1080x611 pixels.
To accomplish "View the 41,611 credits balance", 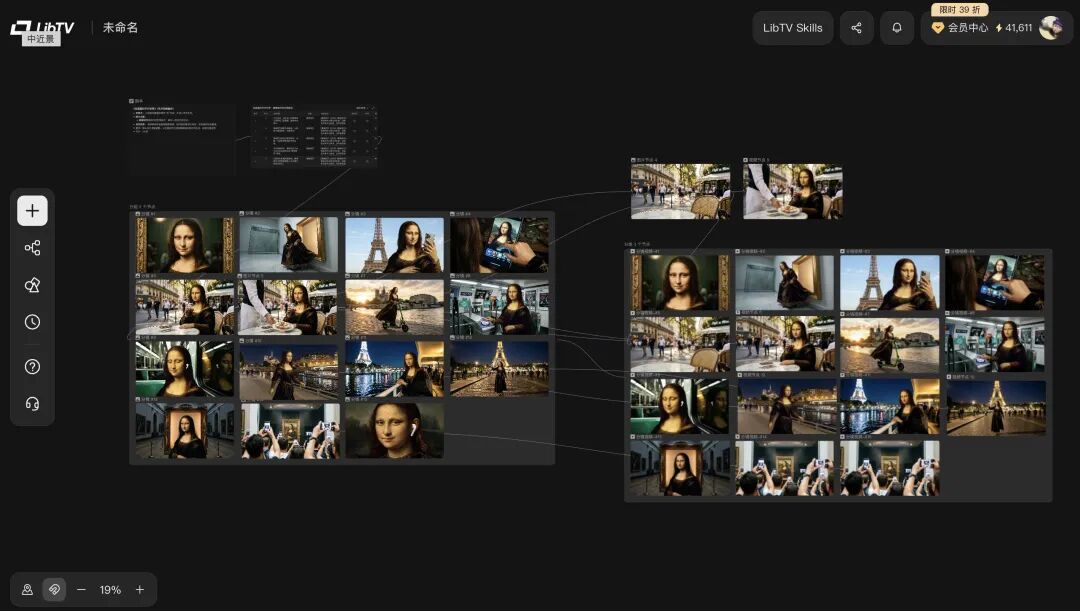I will point(1014,28).
